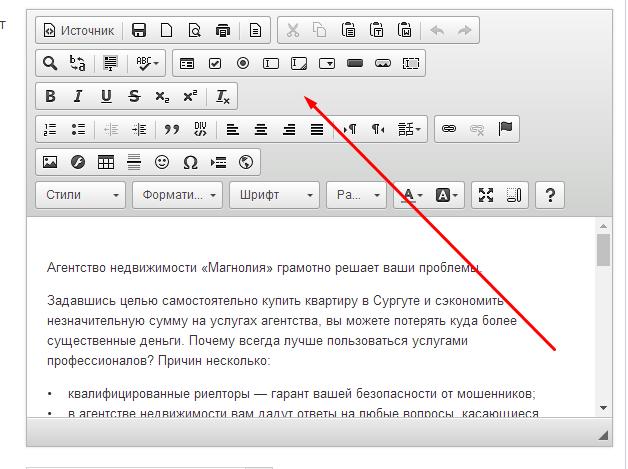Toggle underline formatting

[x=106, y=96]
